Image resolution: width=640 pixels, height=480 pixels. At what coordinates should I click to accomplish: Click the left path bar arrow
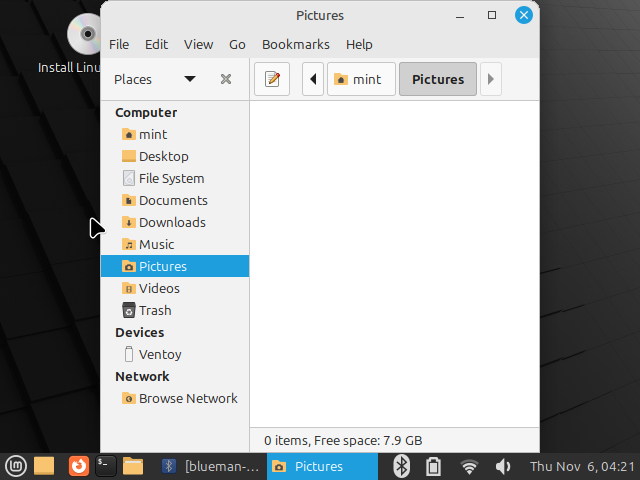click(313, 79)
